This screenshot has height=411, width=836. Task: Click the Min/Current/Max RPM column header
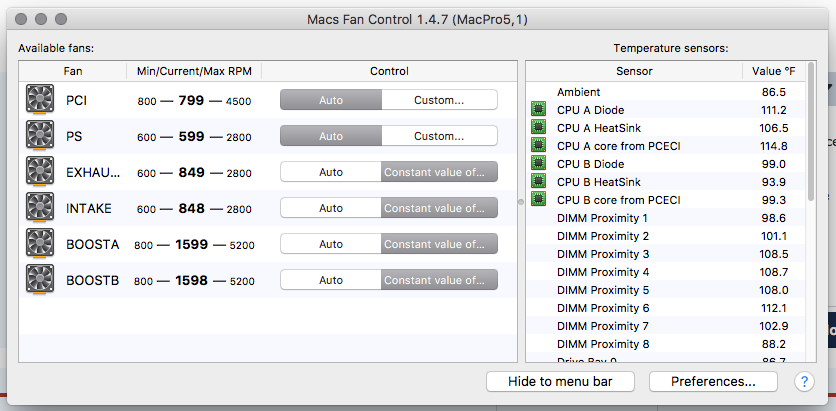(194, 72)
